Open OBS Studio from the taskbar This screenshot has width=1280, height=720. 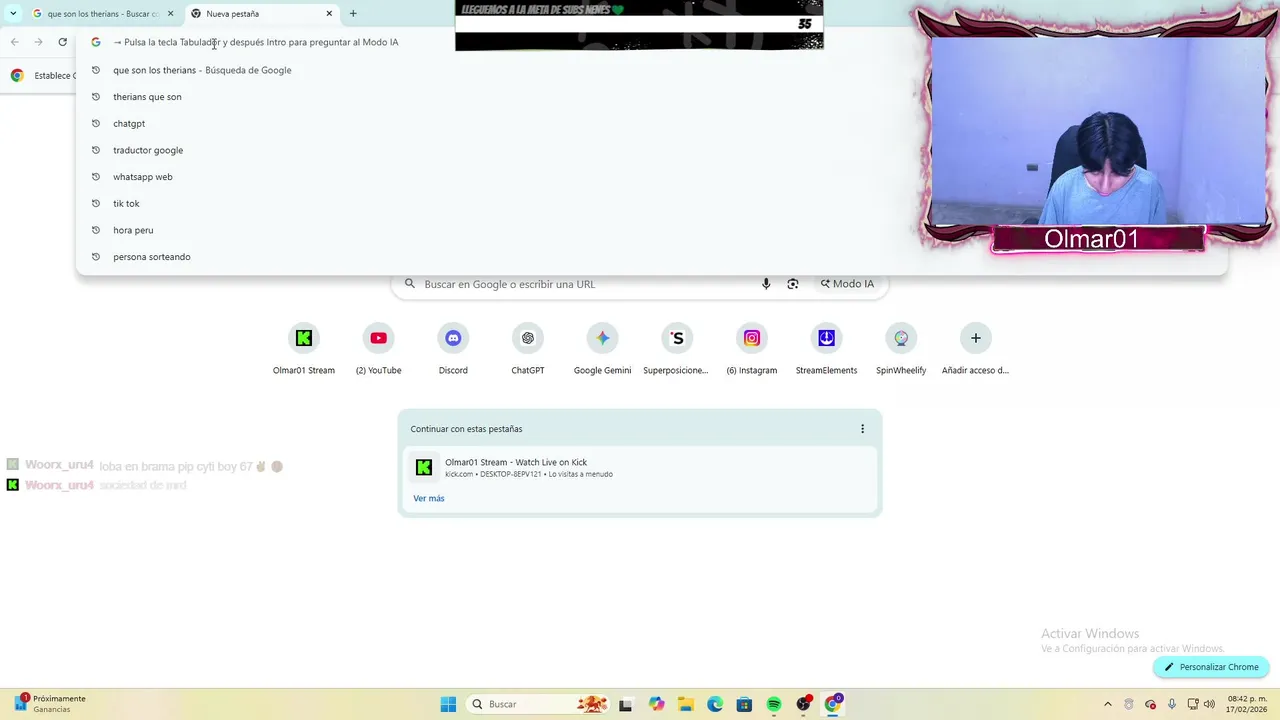803,704
